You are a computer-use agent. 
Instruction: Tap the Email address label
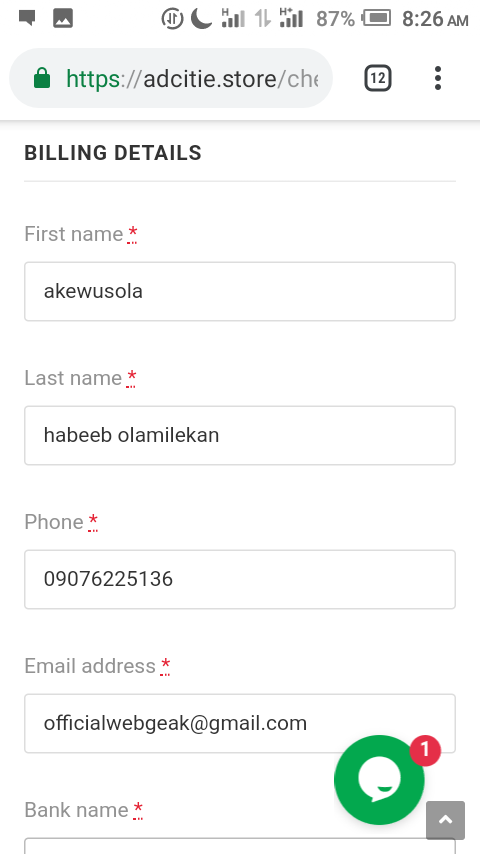[x=90, y=666]
